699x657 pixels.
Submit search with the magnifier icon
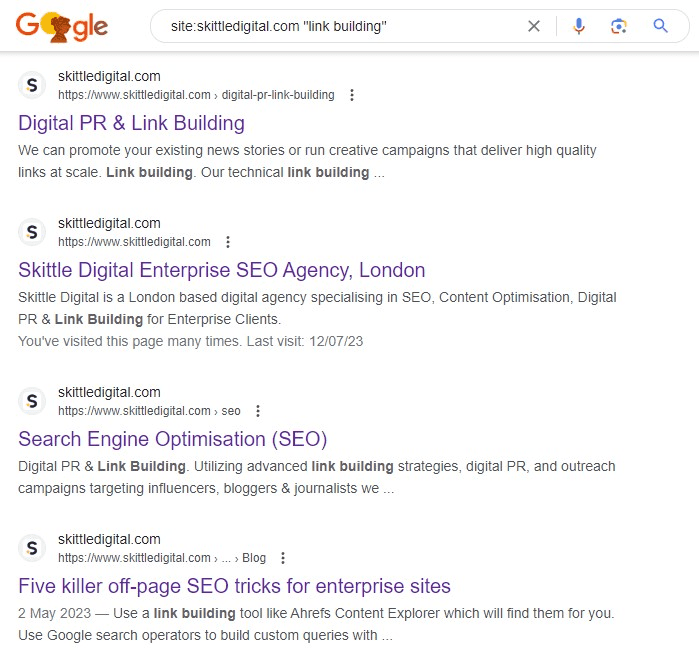click(660, 26)
